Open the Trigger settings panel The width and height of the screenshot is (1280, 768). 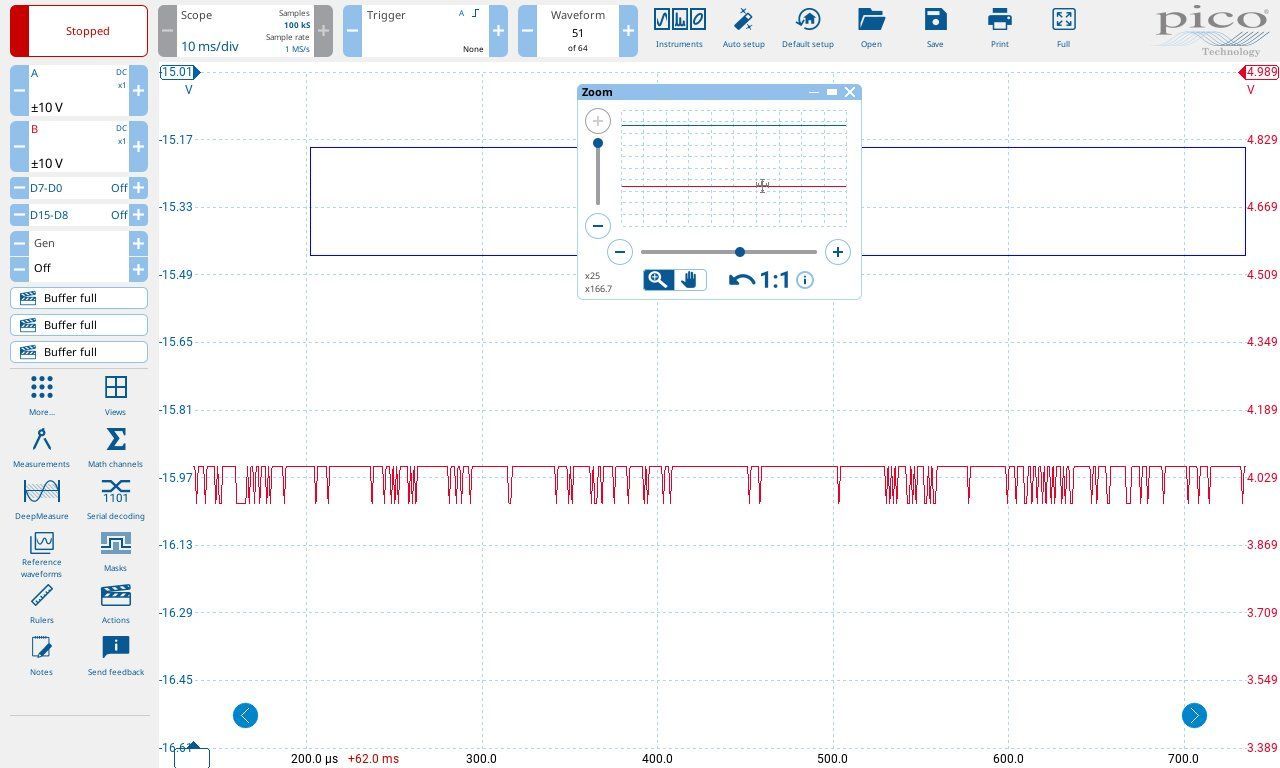click(x=425, y=31)
